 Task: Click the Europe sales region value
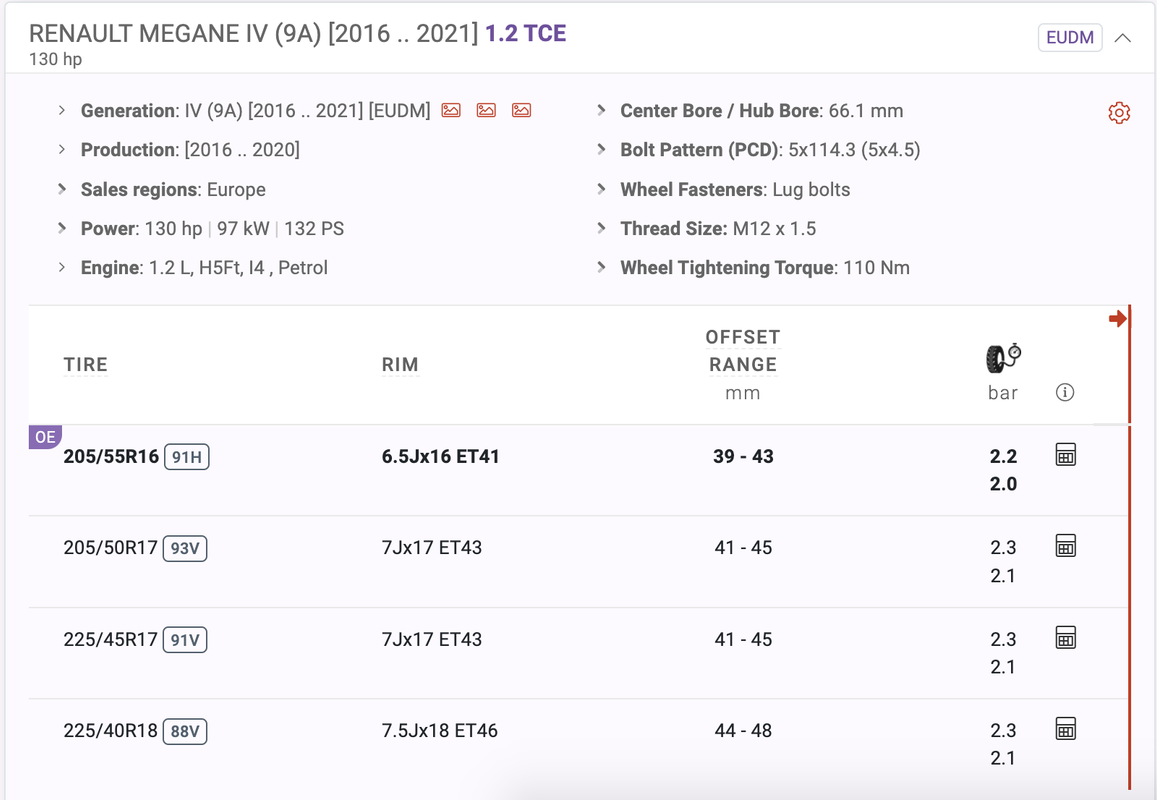point(236,190)
